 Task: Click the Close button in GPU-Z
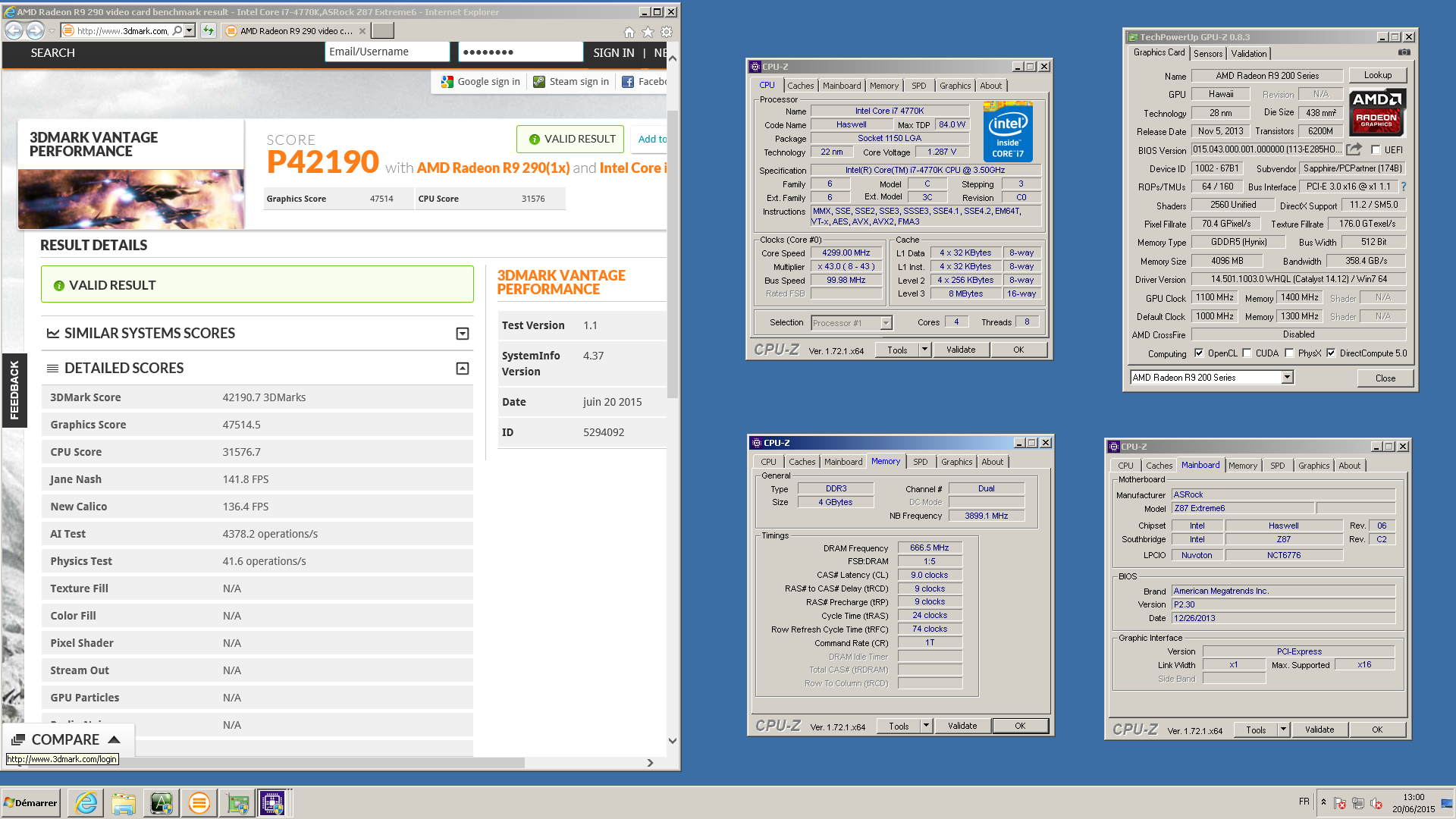pos(1385,378)
